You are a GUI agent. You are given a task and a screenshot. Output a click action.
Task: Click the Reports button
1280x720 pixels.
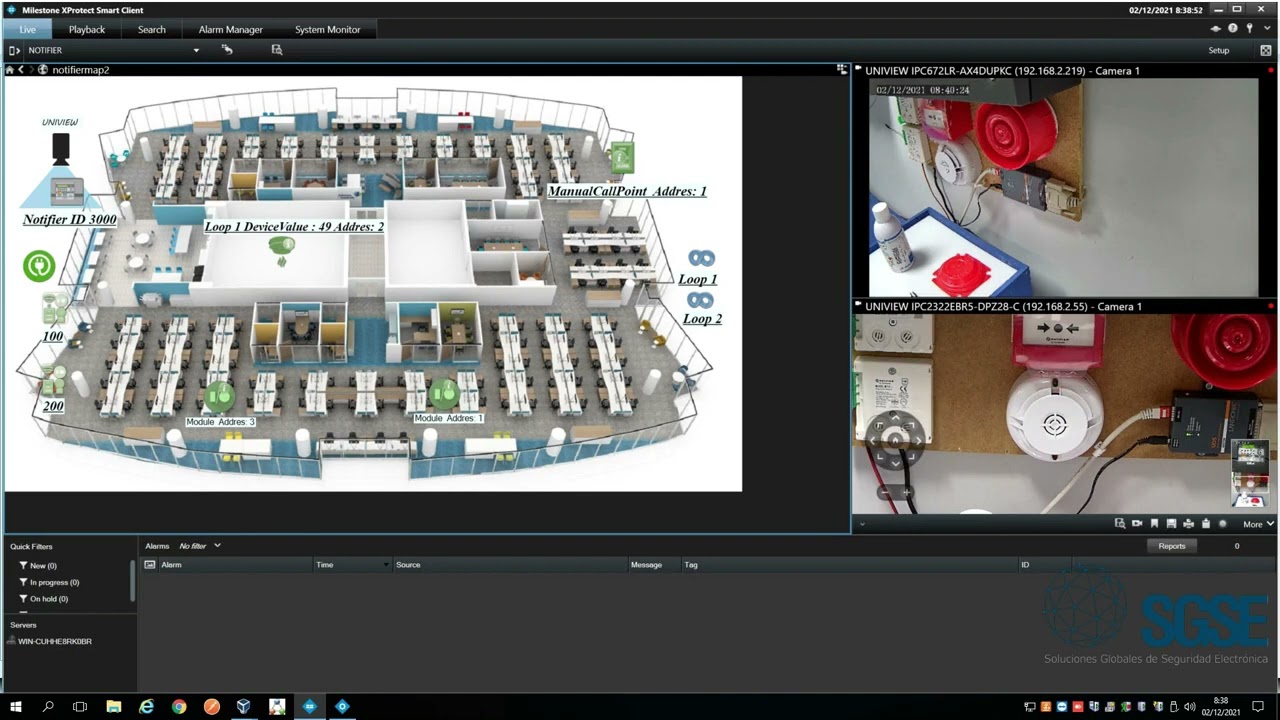[1172, 546]
